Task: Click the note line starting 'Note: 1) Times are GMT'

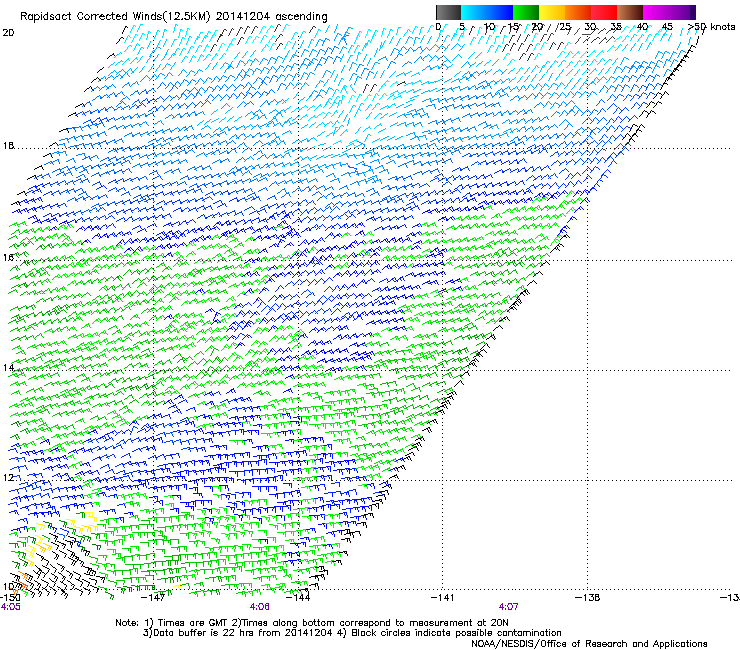Action: 312,623
